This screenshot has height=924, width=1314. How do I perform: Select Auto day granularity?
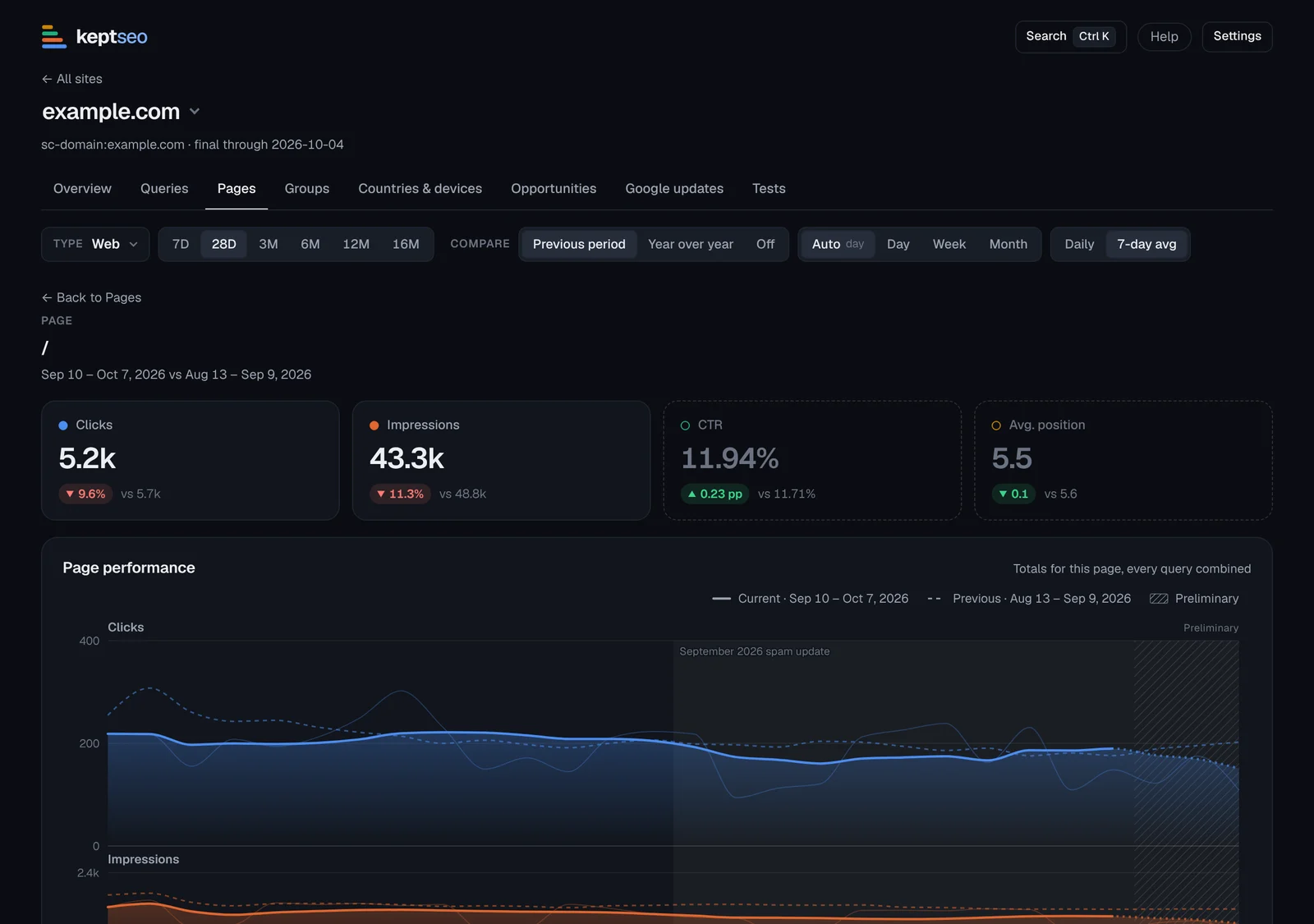click(x=838, y=245)
